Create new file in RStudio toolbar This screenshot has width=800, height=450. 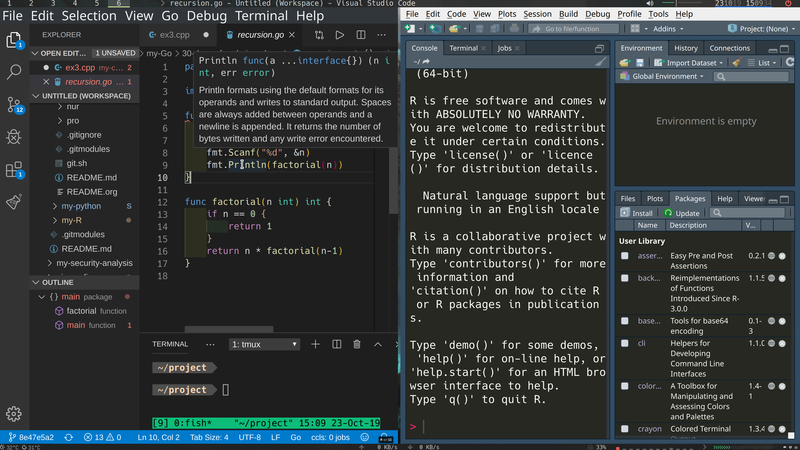[x=412, y=29]
